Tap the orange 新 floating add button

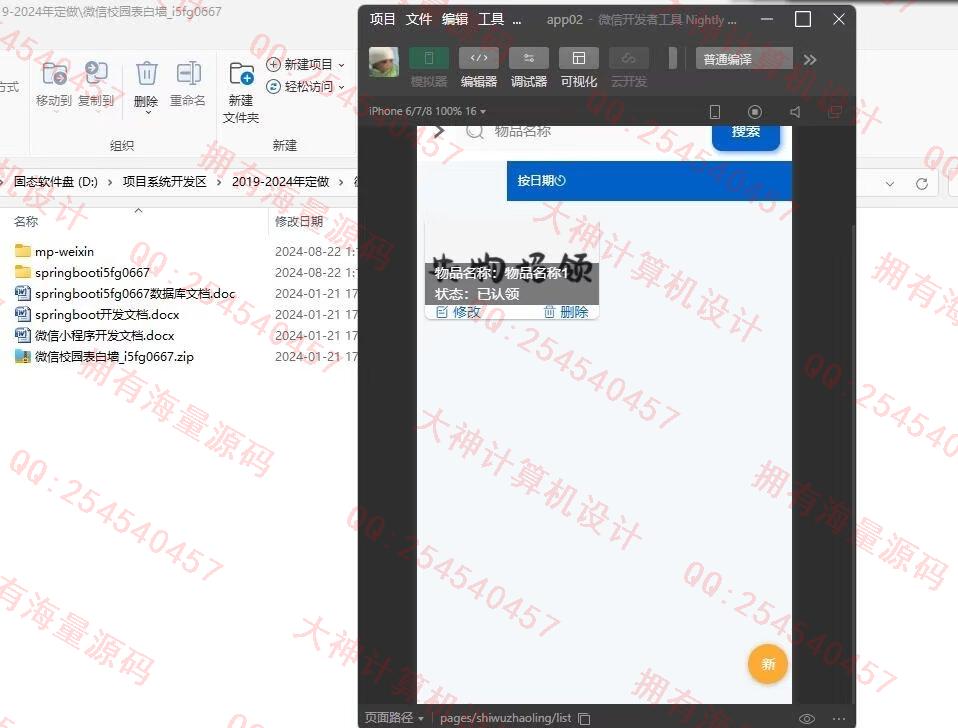767,664
